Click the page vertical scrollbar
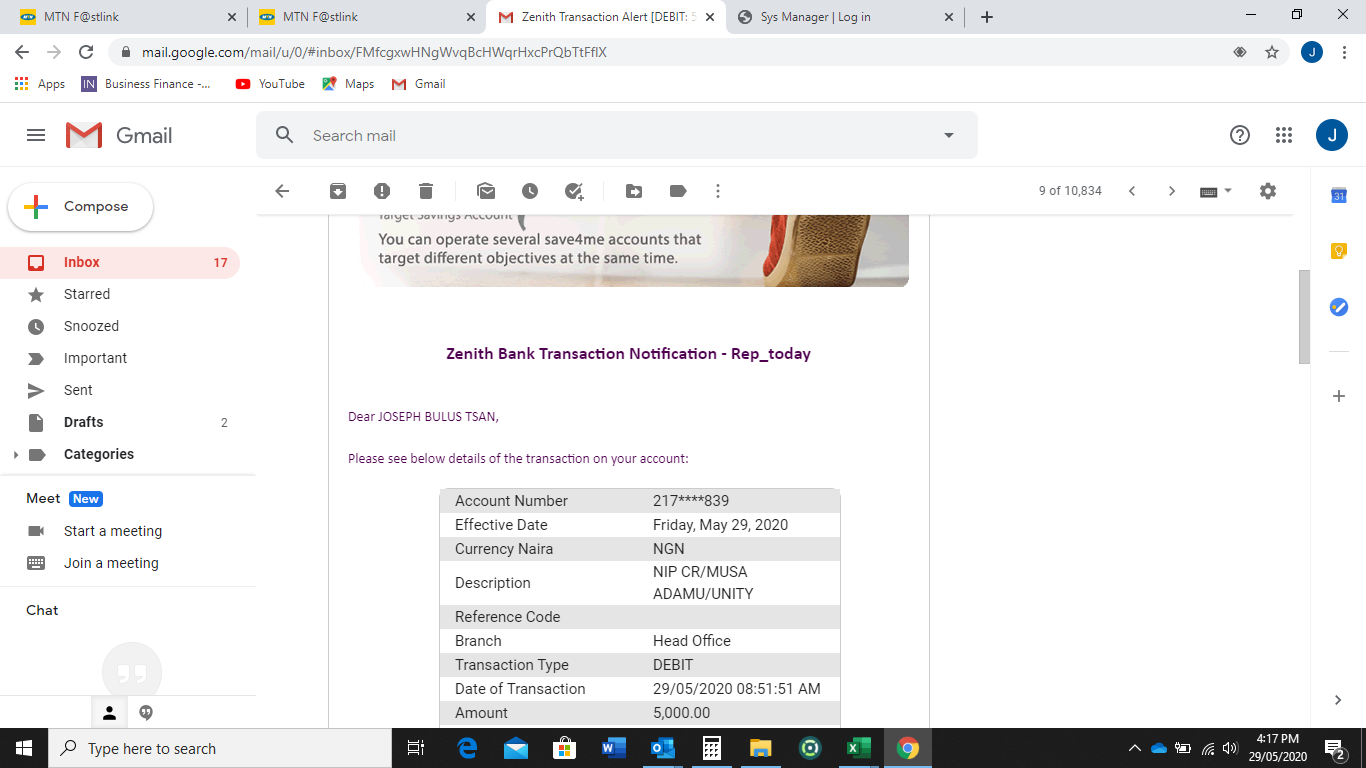Screen dimensions: 1366x768 click(1304, 316)
